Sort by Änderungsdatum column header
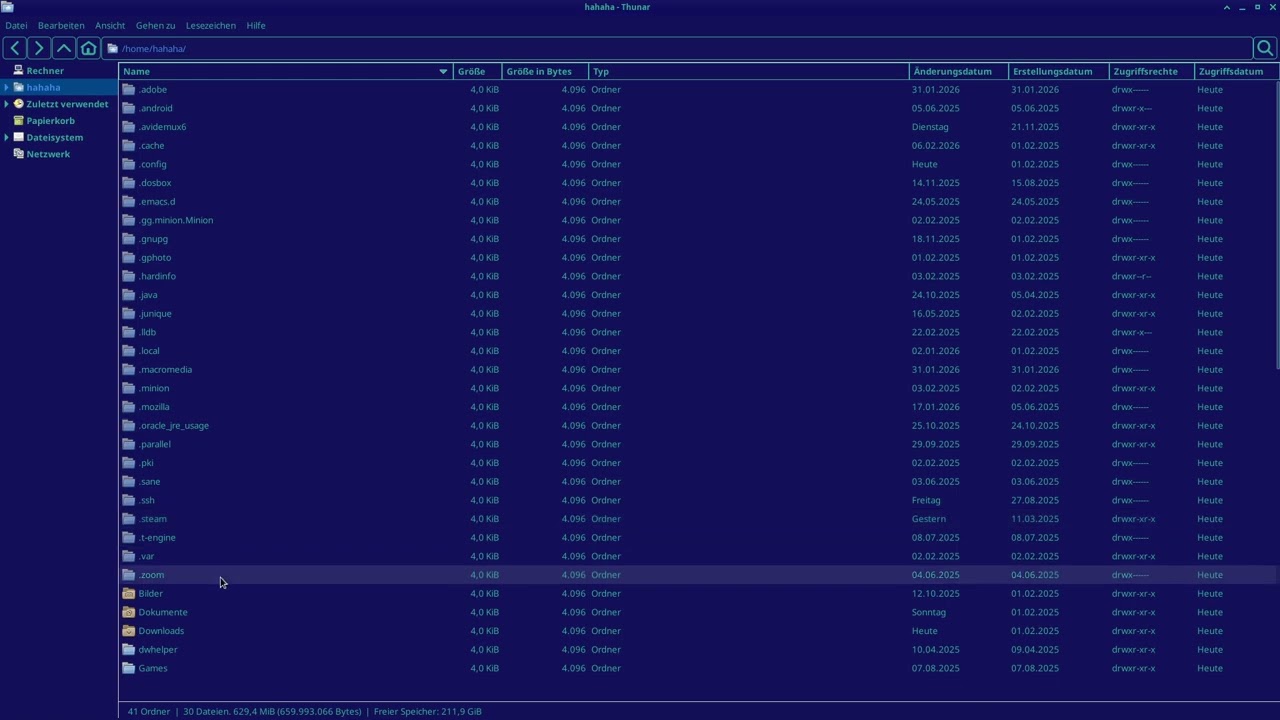This screenshot has height=720, width=1280. pos(959,71)
